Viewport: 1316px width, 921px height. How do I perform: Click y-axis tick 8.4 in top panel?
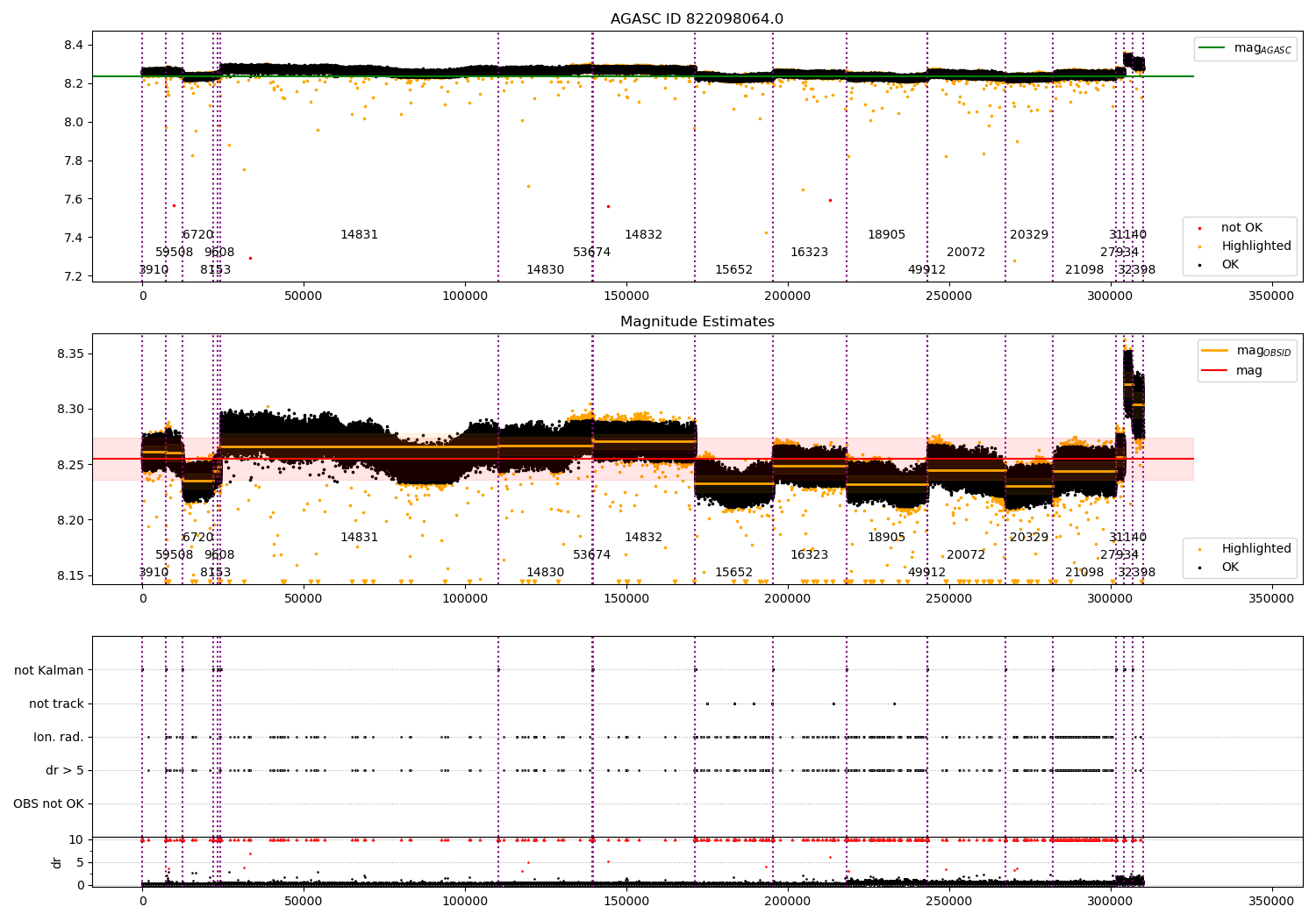tap(74, 46)
